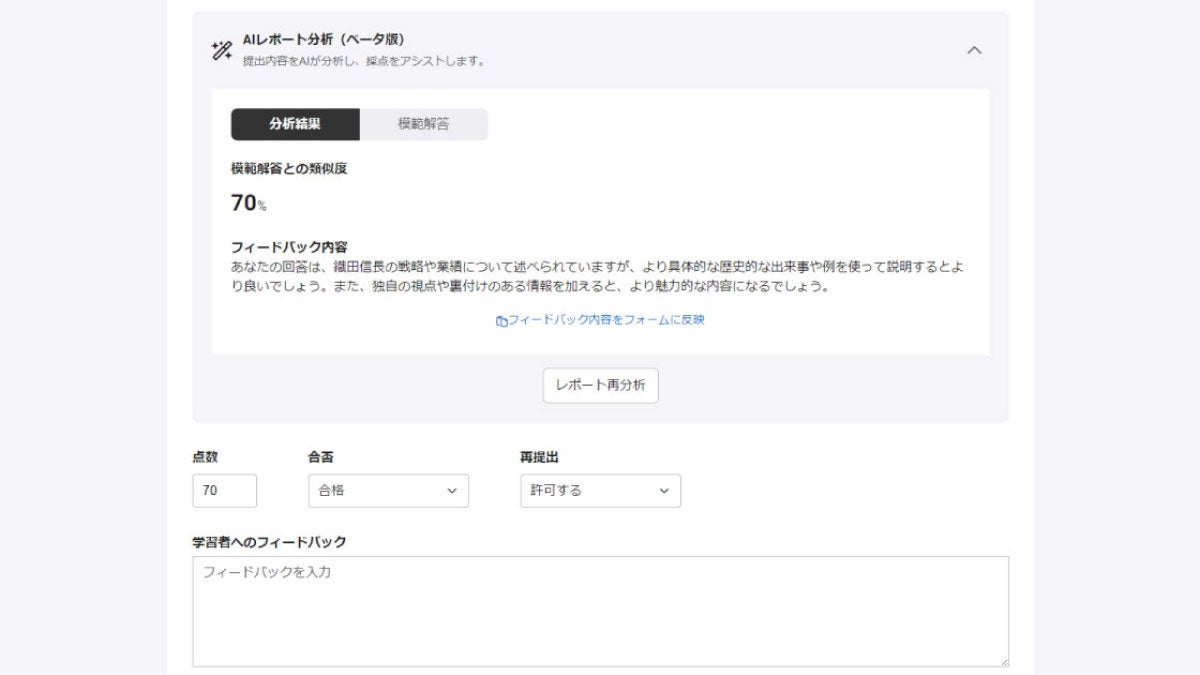This screenshot has width=1200, height=675.
Task: Click the AI magic wand icon
Action: click(222, 50)
